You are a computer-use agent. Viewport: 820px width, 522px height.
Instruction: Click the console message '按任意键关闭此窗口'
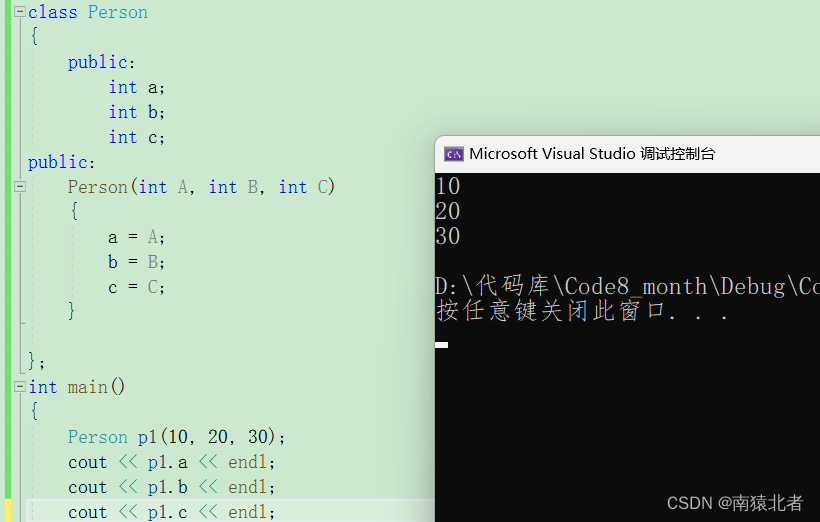tap(551, 311)
